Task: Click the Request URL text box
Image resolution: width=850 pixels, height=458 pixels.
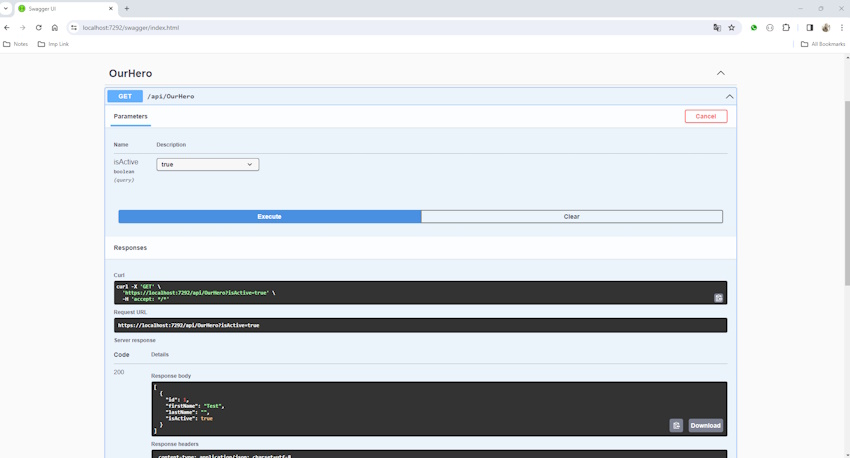Action: [x=420, y=325]
